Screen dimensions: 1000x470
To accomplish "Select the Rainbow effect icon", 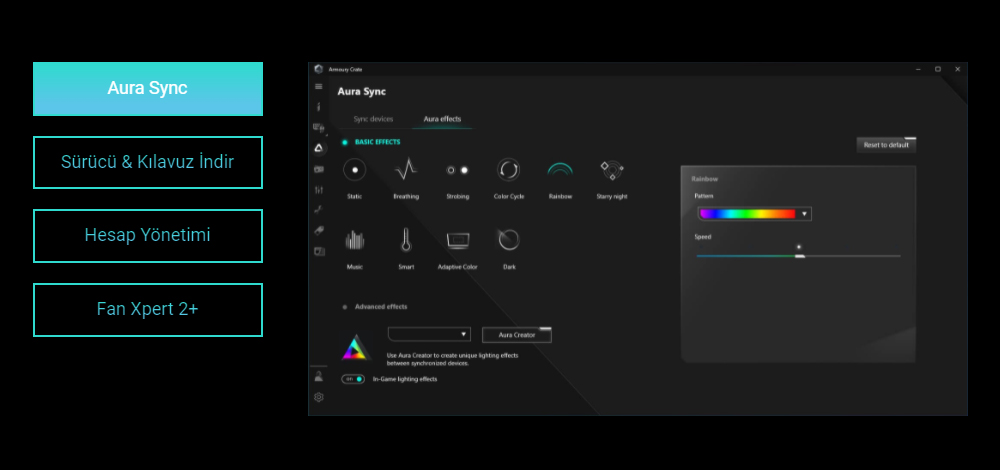I will point(560,170).
